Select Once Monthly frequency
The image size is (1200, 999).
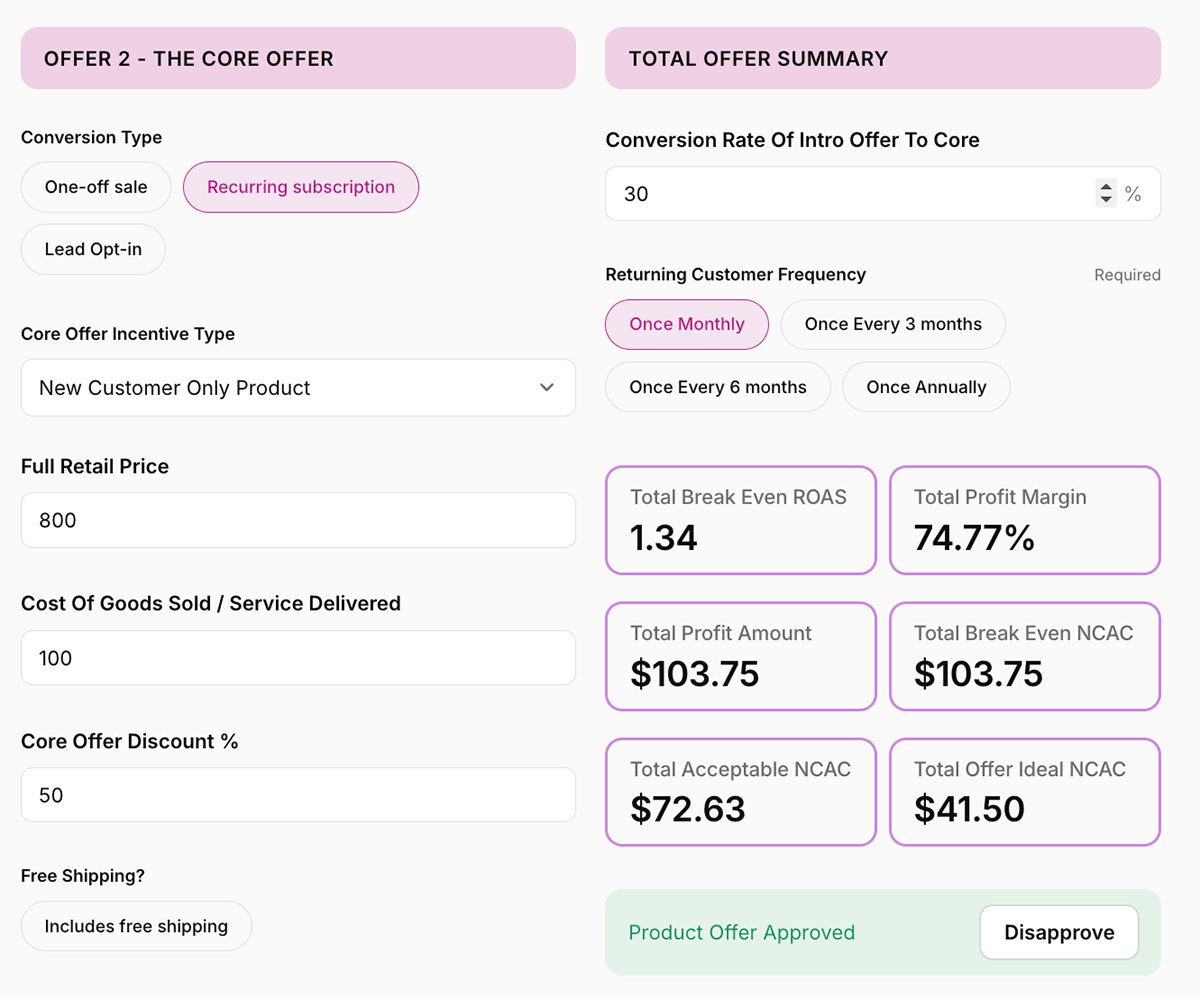687,324
